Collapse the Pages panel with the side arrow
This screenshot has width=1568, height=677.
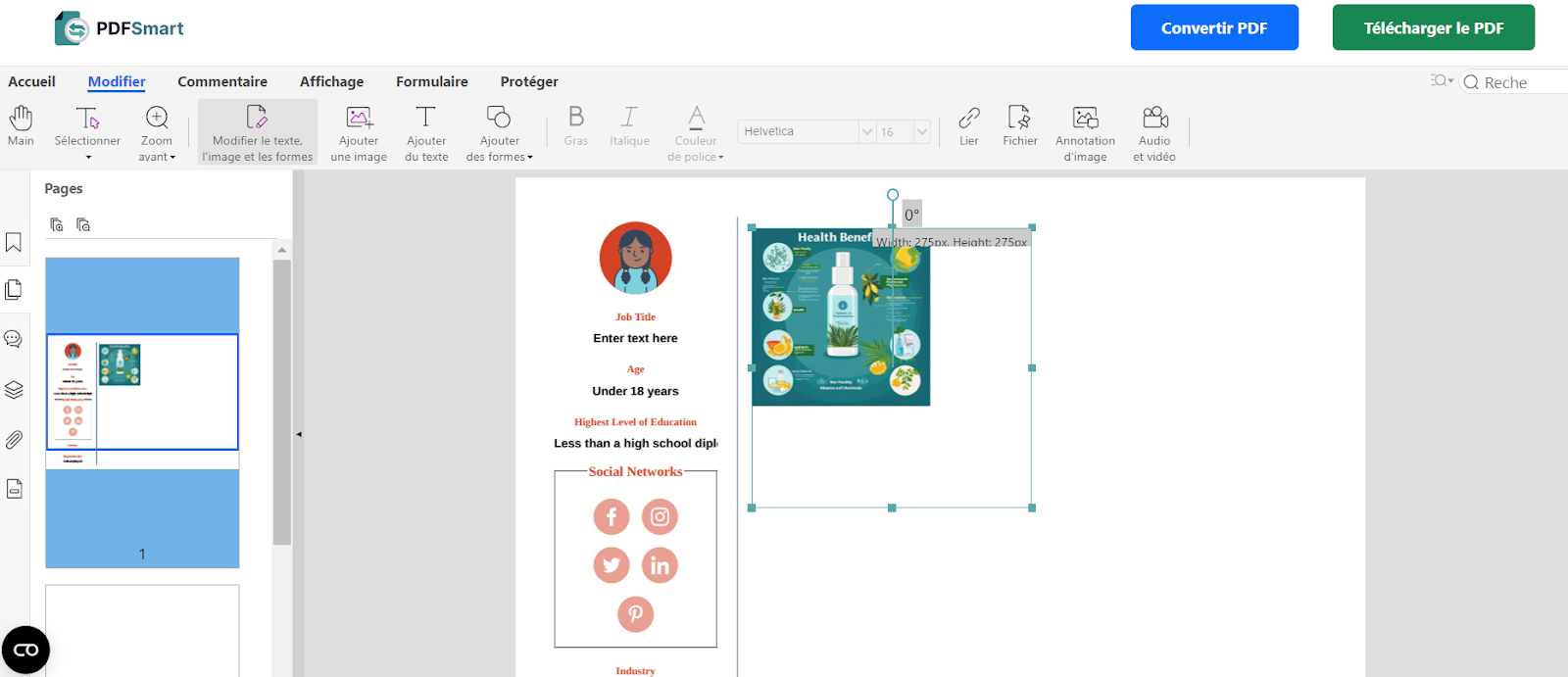click(x=298, y=434)
